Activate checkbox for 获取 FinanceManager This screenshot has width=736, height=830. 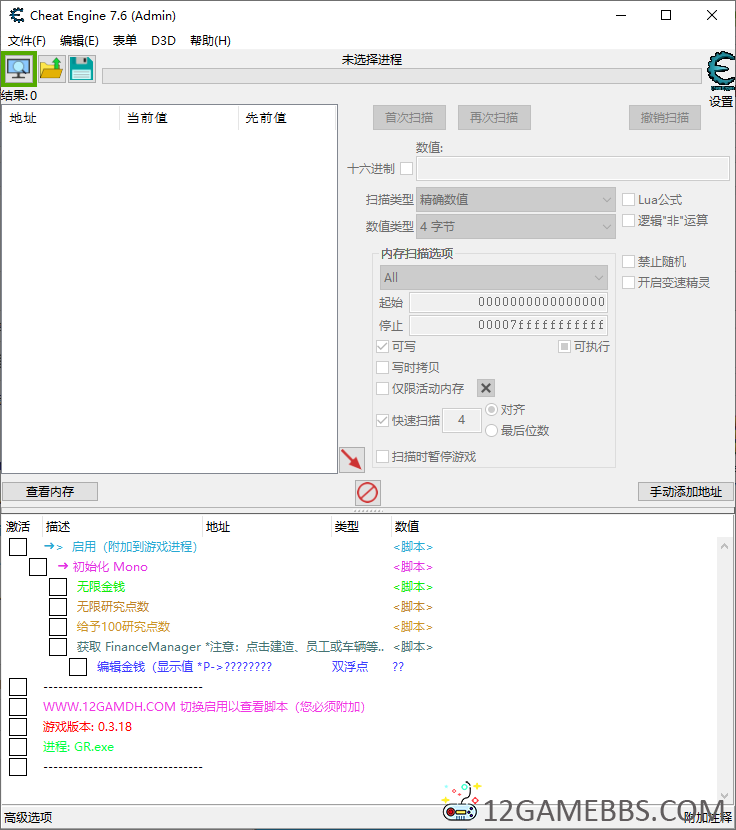pyautogui.click(x=58, y=647)
